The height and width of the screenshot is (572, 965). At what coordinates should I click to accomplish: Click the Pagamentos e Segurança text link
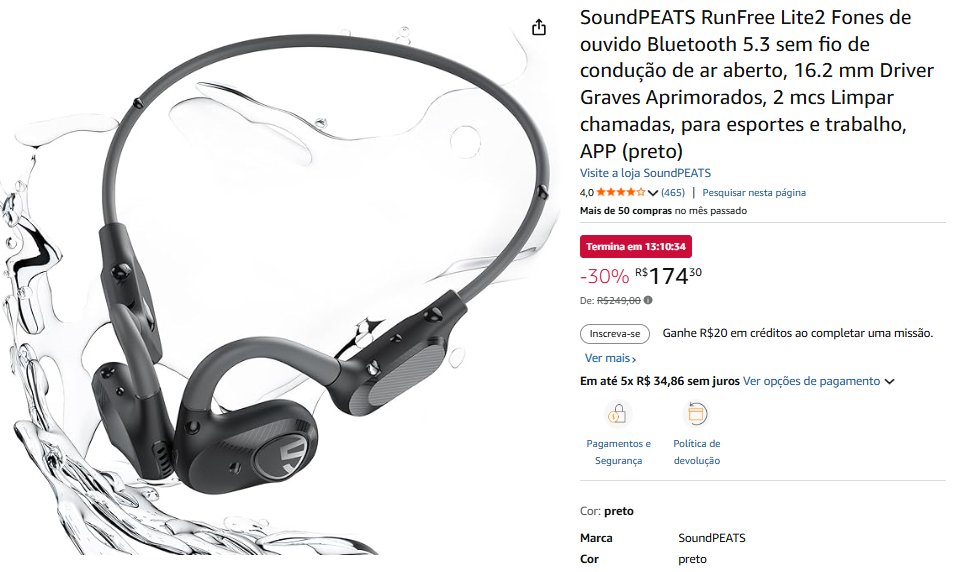point(618,452)
